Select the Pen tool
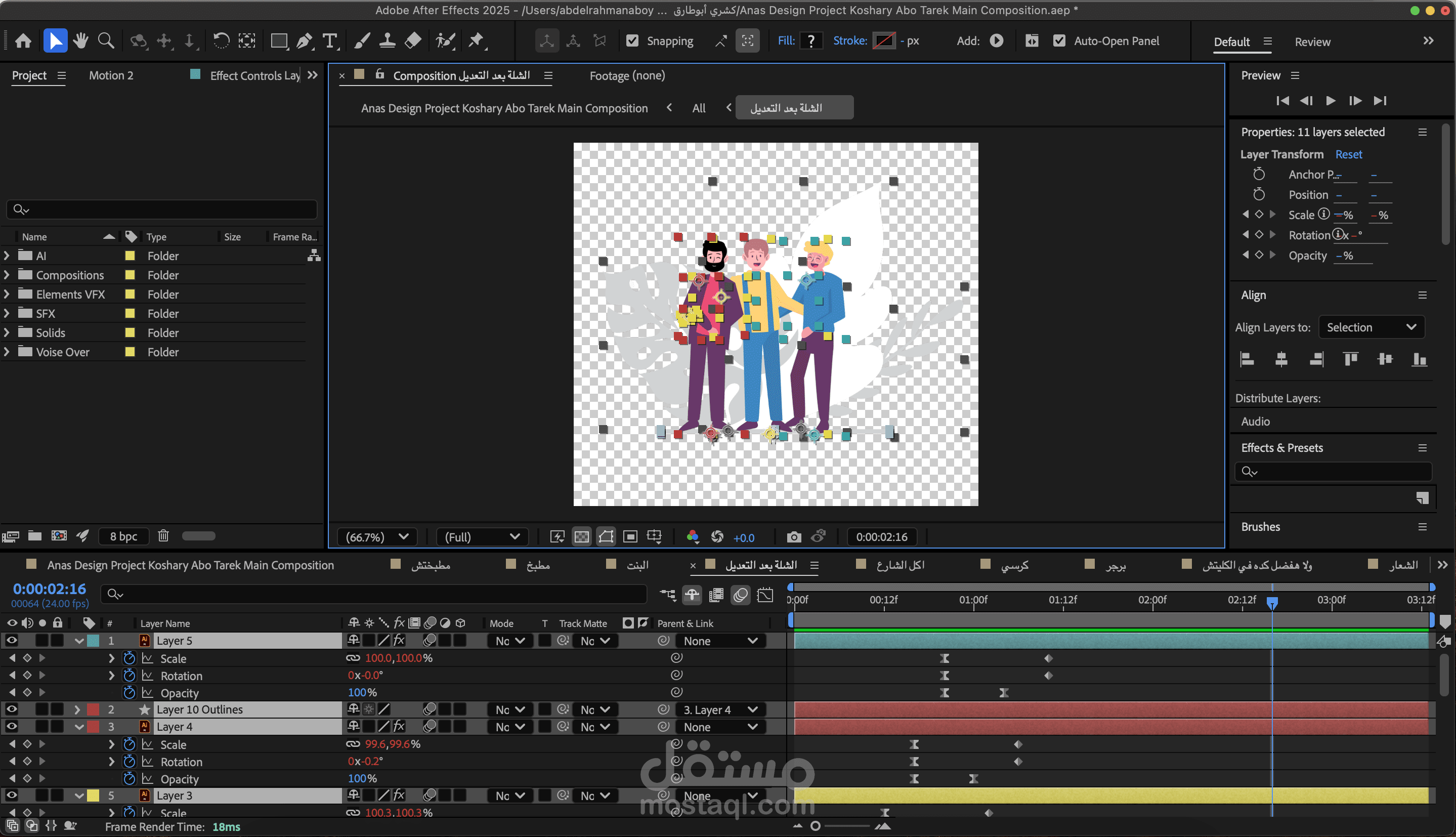 coord(305,41)
